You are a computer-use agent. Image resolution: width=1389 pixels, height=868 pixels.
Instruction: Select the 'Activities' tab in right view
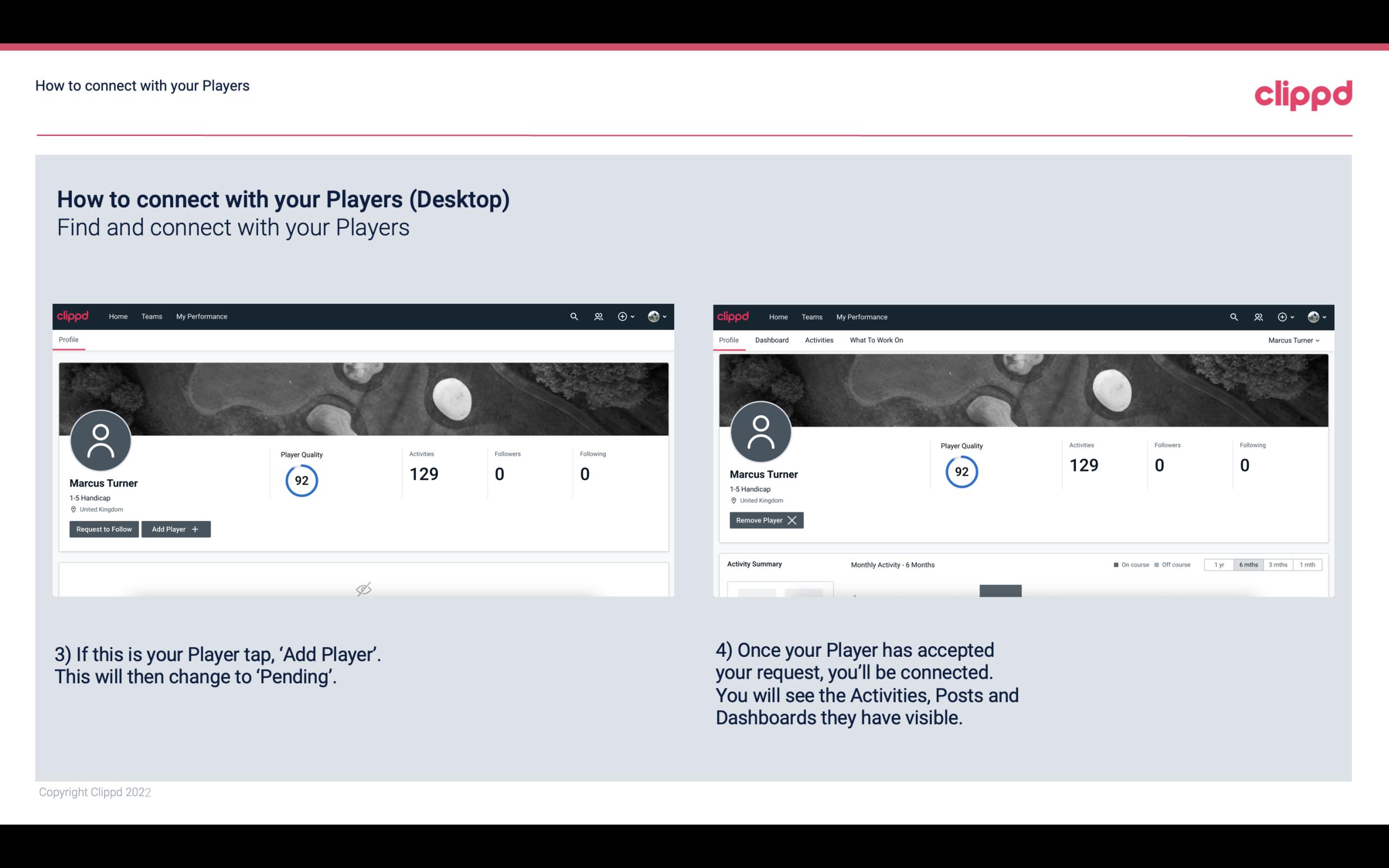818,340
